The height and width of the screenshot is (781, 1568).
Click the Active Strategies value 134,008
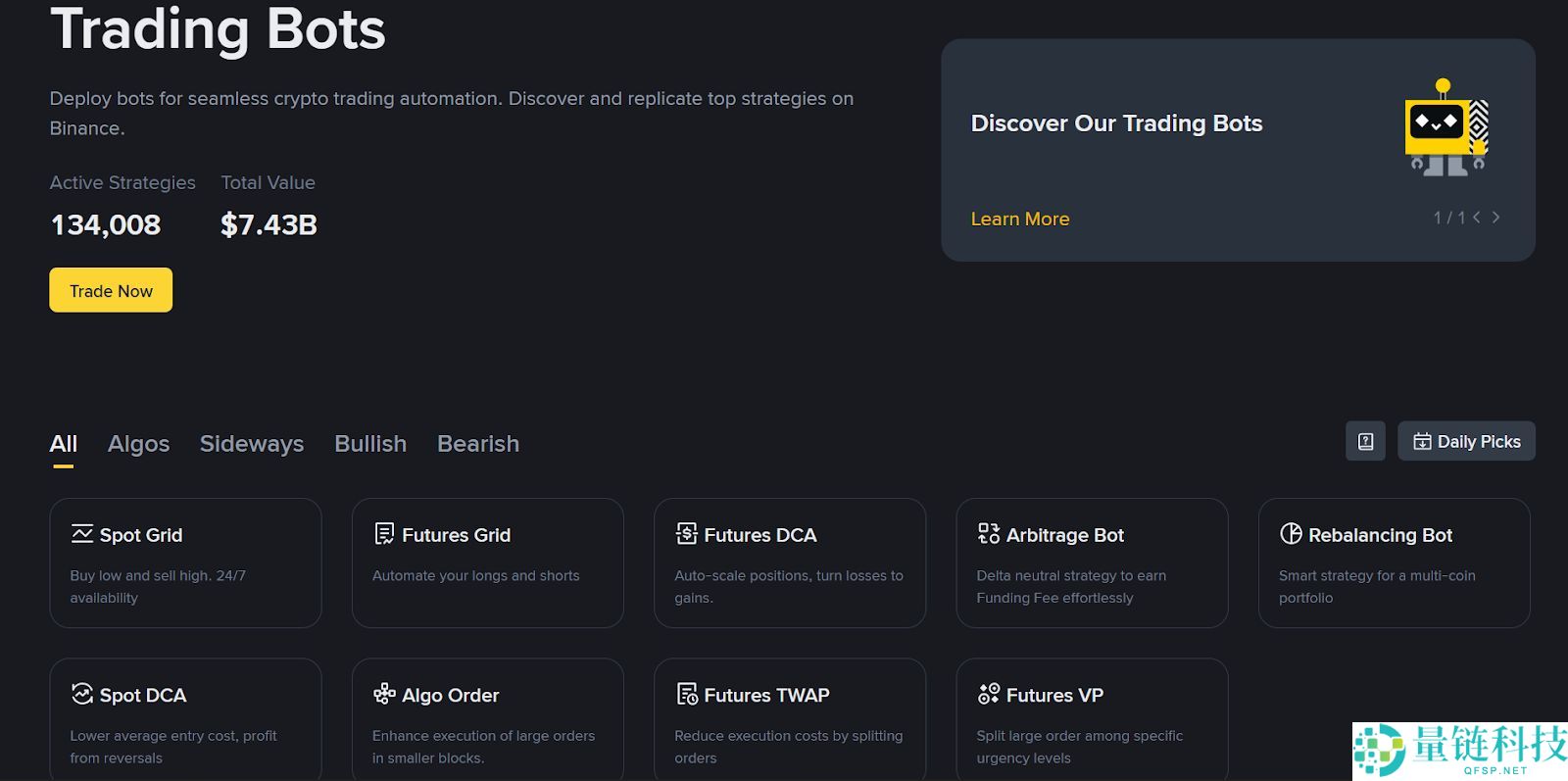coord(106,225)
